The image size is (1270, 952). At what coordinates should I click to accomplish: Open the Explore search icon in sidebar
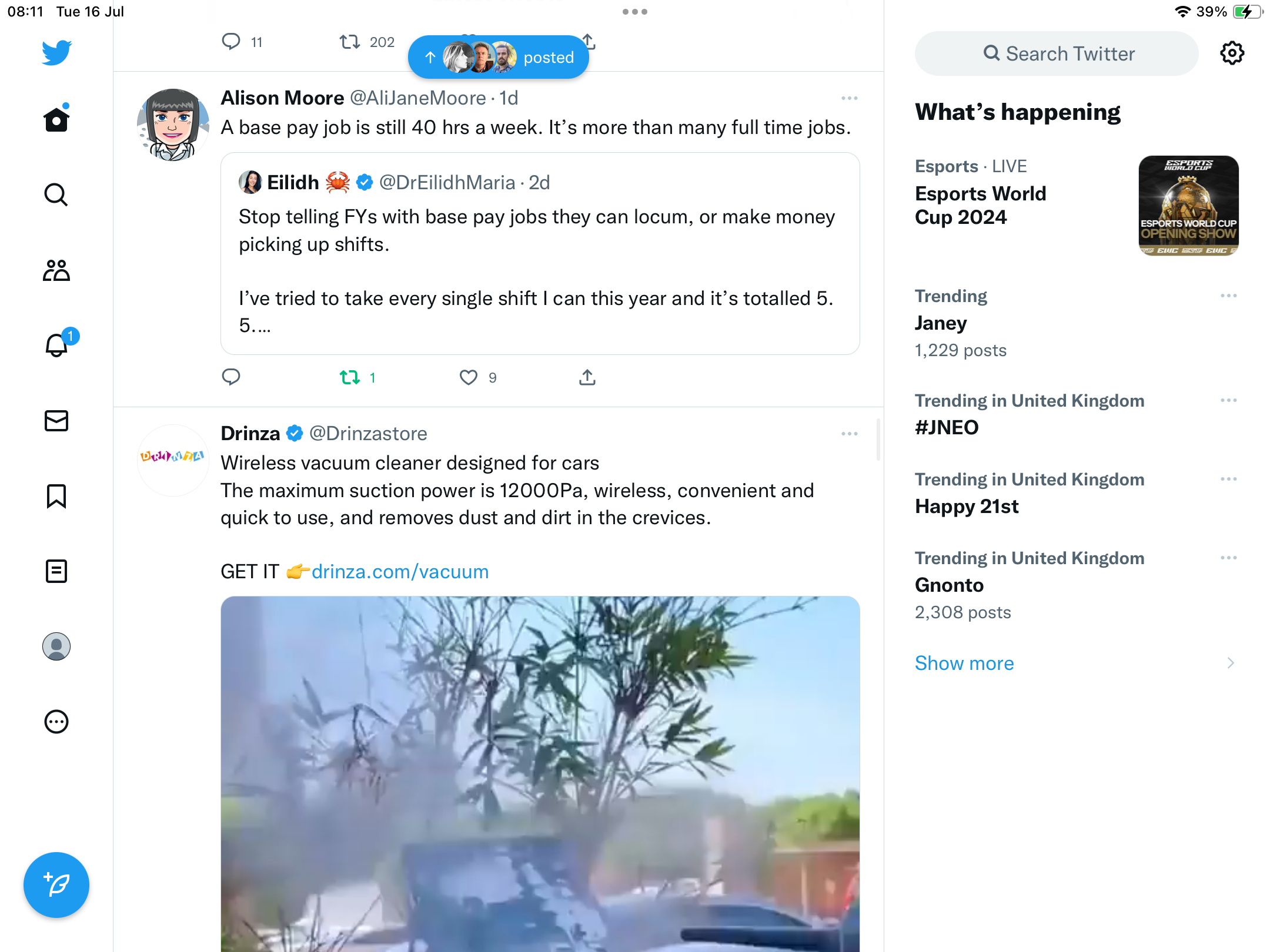[x=56, y=195]
